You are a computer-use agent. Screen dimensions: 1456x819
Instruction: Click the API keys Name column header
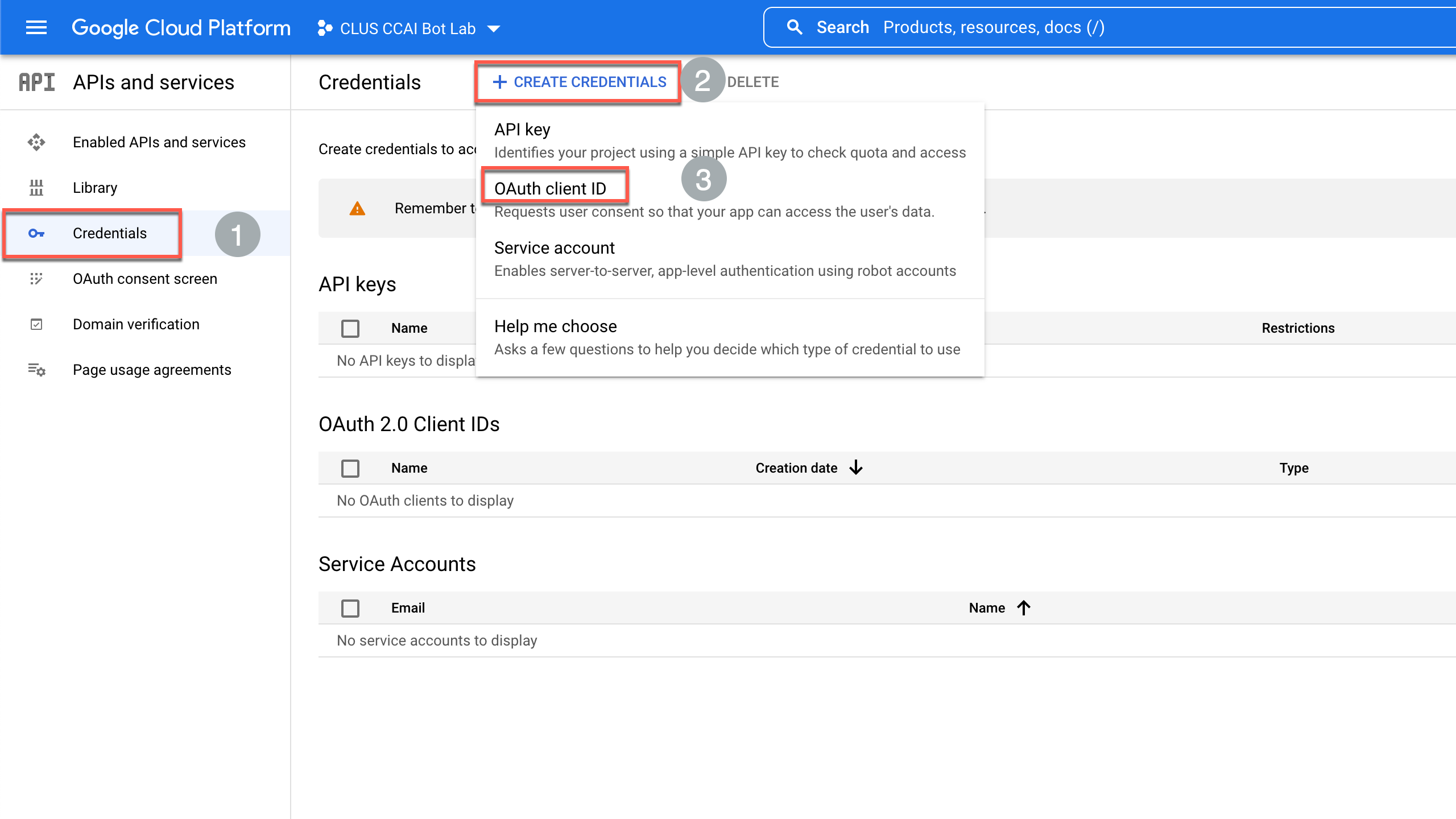(x=409, y=328)
